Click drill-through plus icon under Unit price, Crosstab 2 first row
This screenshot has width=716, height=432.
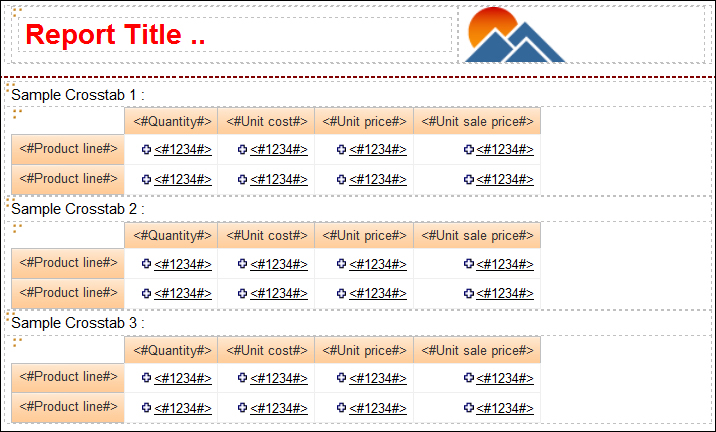341,263
